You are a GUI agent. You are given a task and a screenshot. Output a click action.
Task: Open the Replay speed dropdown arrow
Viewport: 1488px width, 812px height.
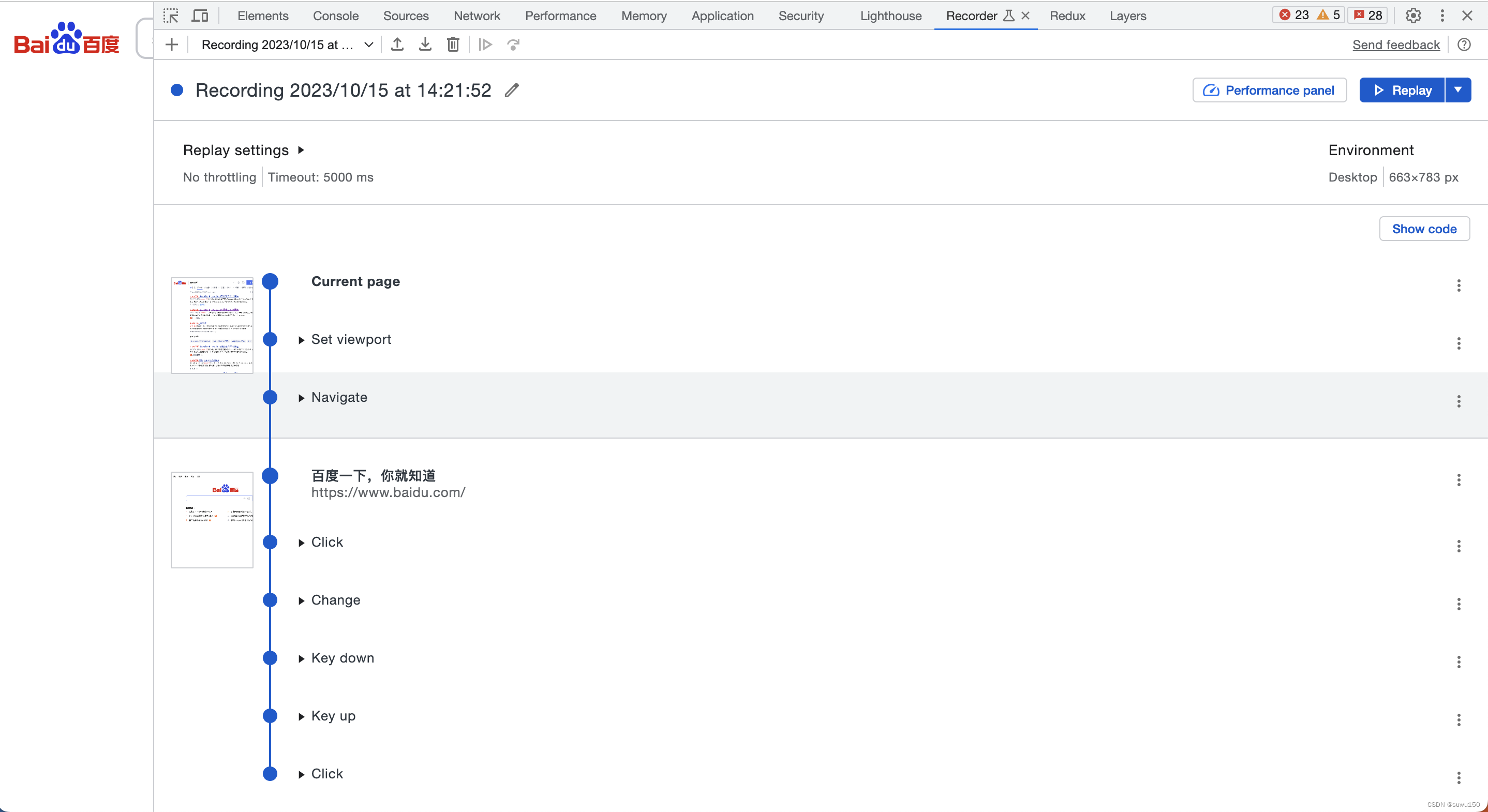[x=1458, y=90]
